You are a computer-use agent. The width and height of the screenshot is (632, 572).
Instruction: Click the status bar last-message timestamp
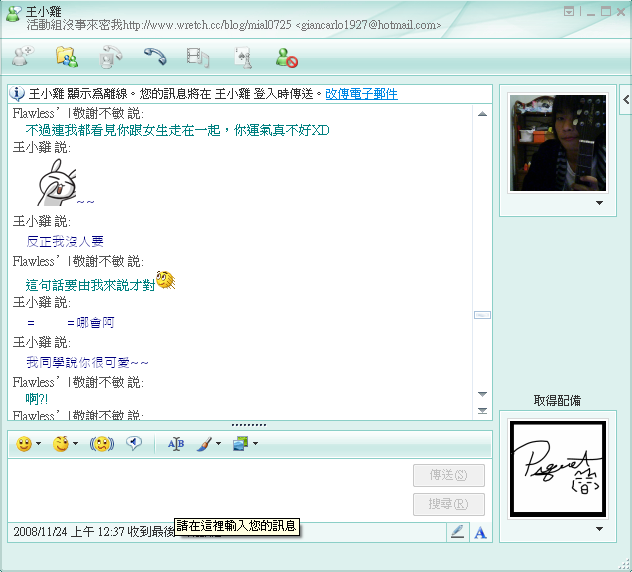tap(94, 532)
